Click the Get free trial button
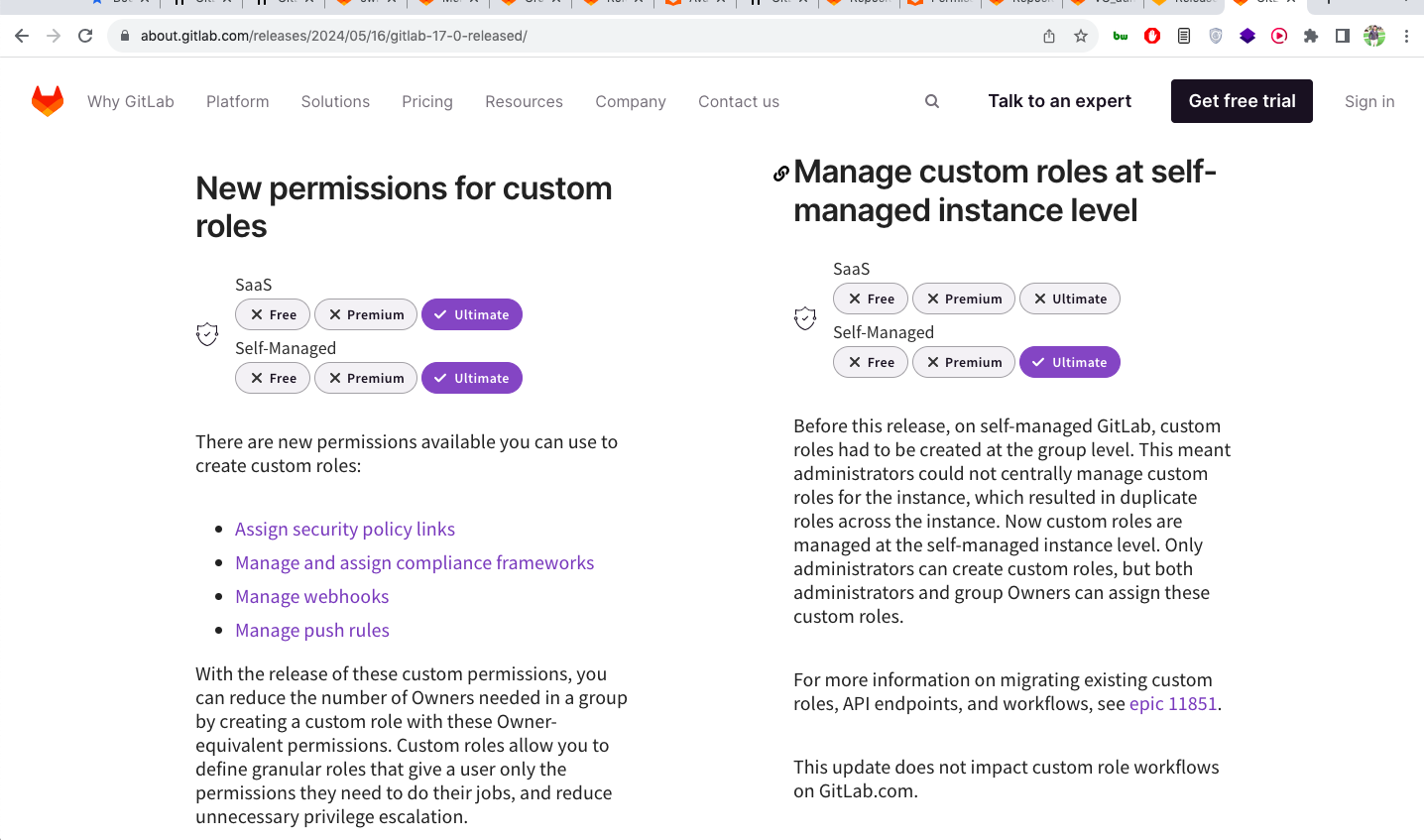 tap(1242, 101)
